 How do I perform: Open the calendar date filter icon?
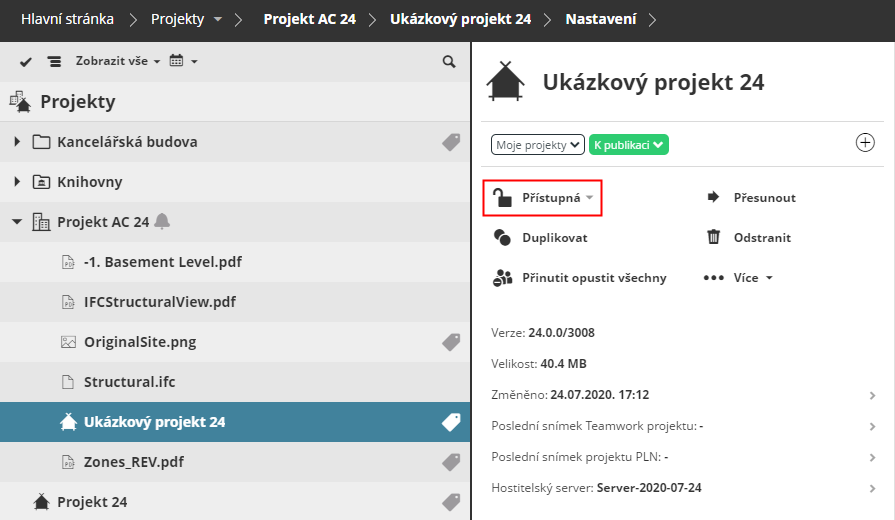coord(177,62)
